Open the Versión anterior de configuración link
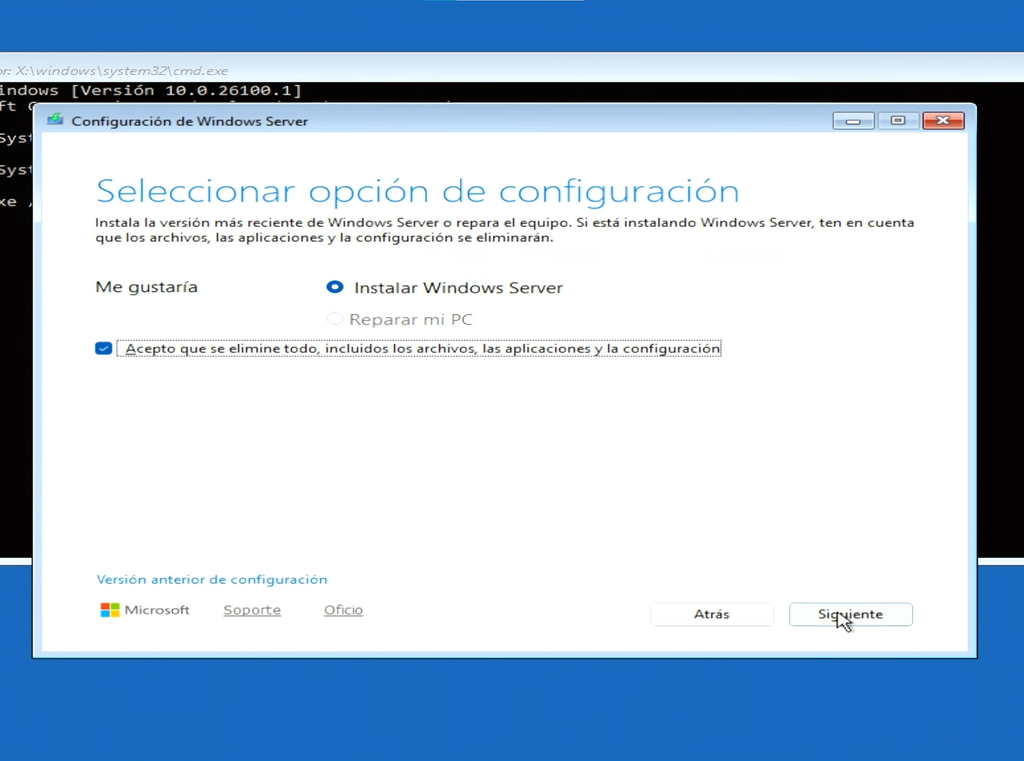 (x=212, y=579)
